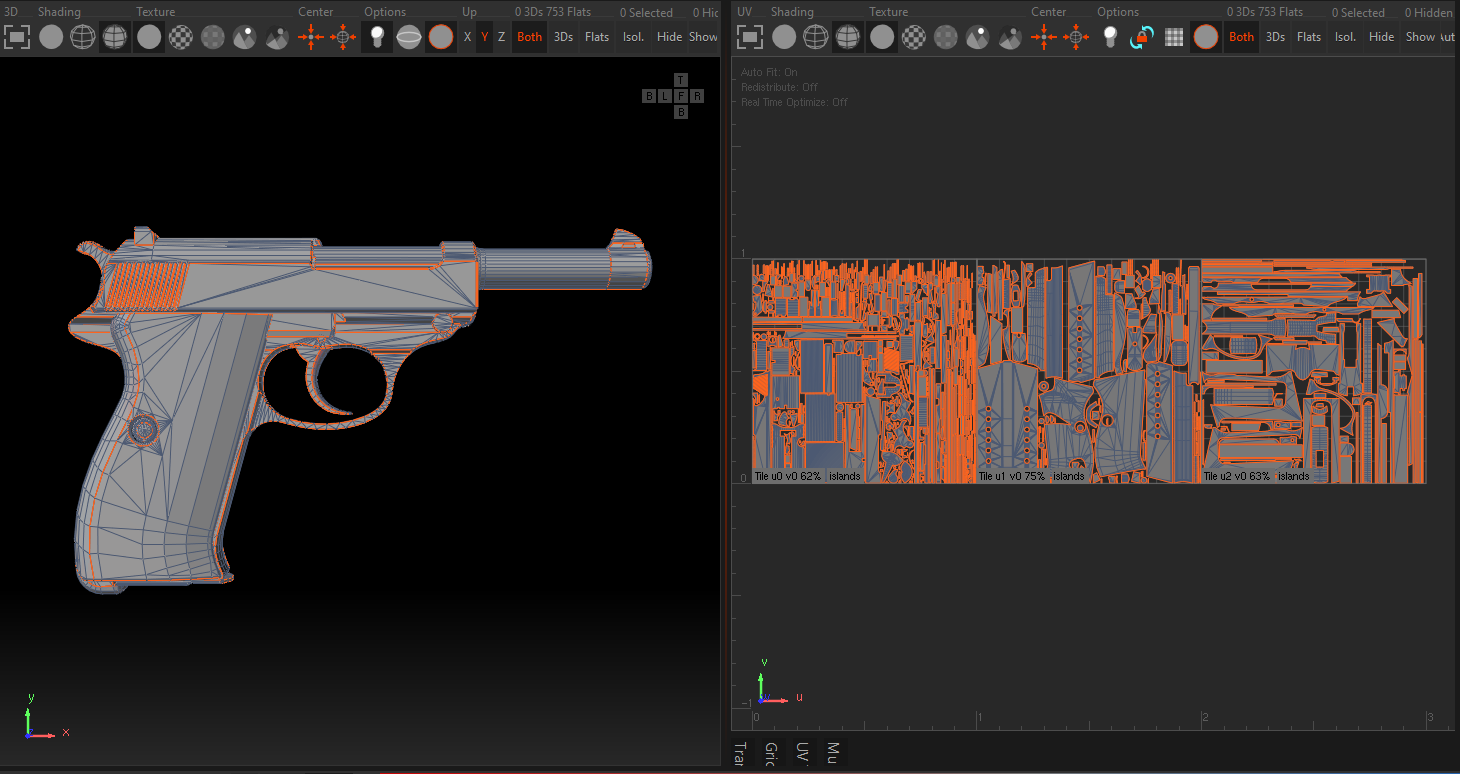
Task: Click the frame-all icon in 3D viewport
Action: click(x=17, y=37)
